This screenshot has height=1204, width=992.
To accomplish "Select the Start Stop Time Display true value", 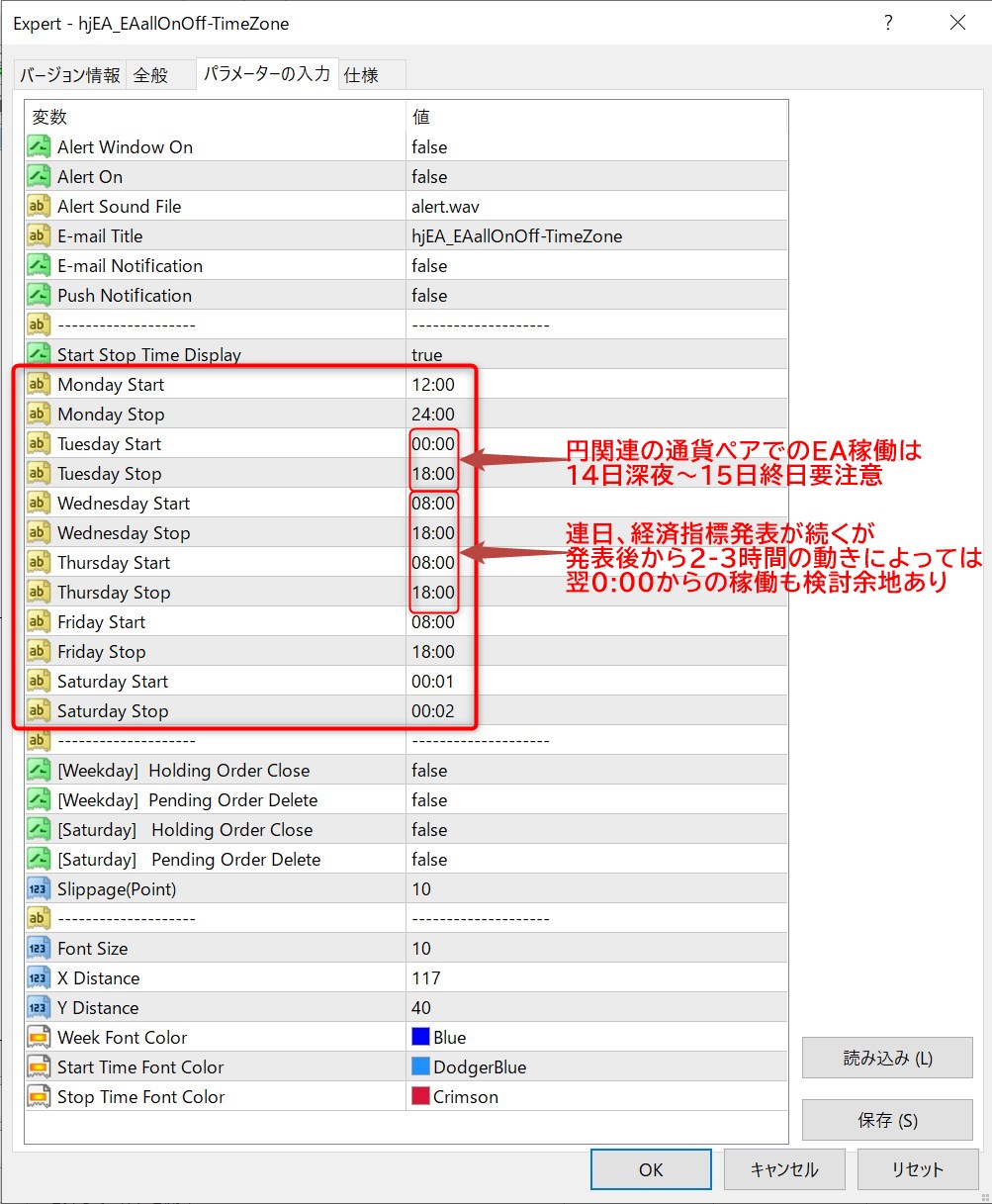I will pos(427,355).
